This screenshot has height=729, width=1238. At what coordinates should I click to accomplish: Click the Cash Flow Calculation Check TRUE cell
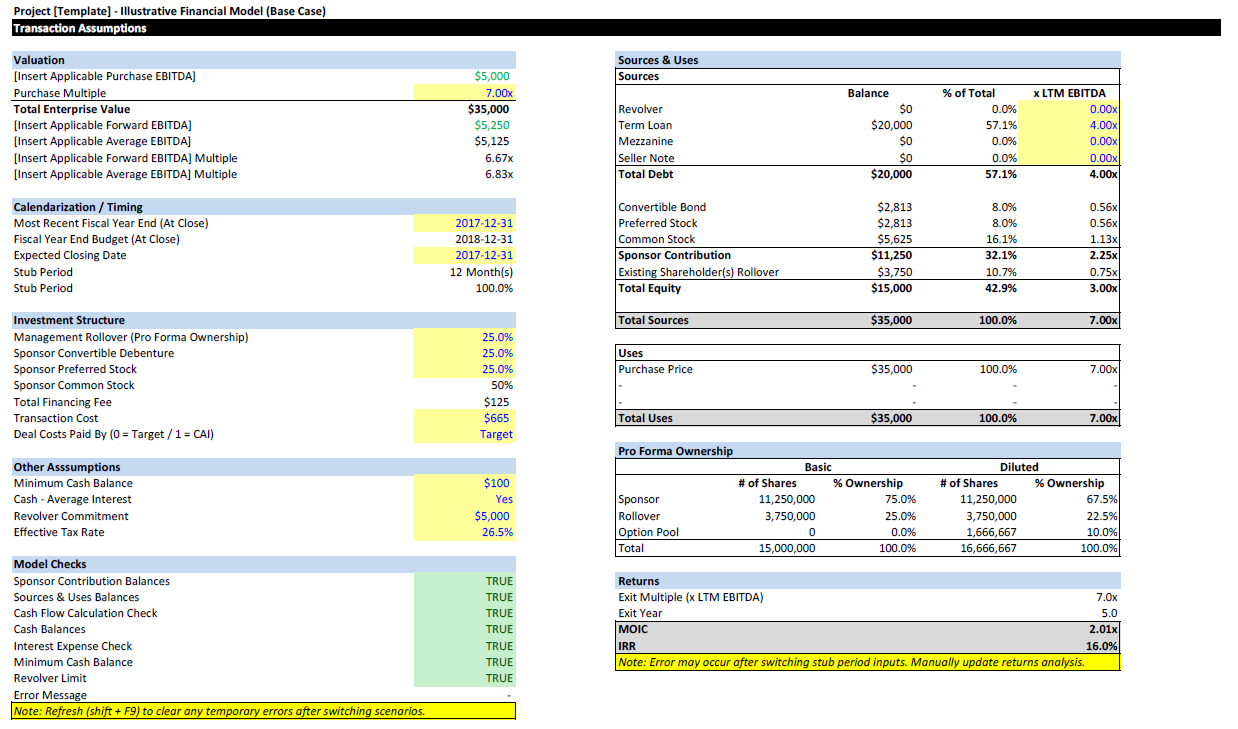point(464,613)
